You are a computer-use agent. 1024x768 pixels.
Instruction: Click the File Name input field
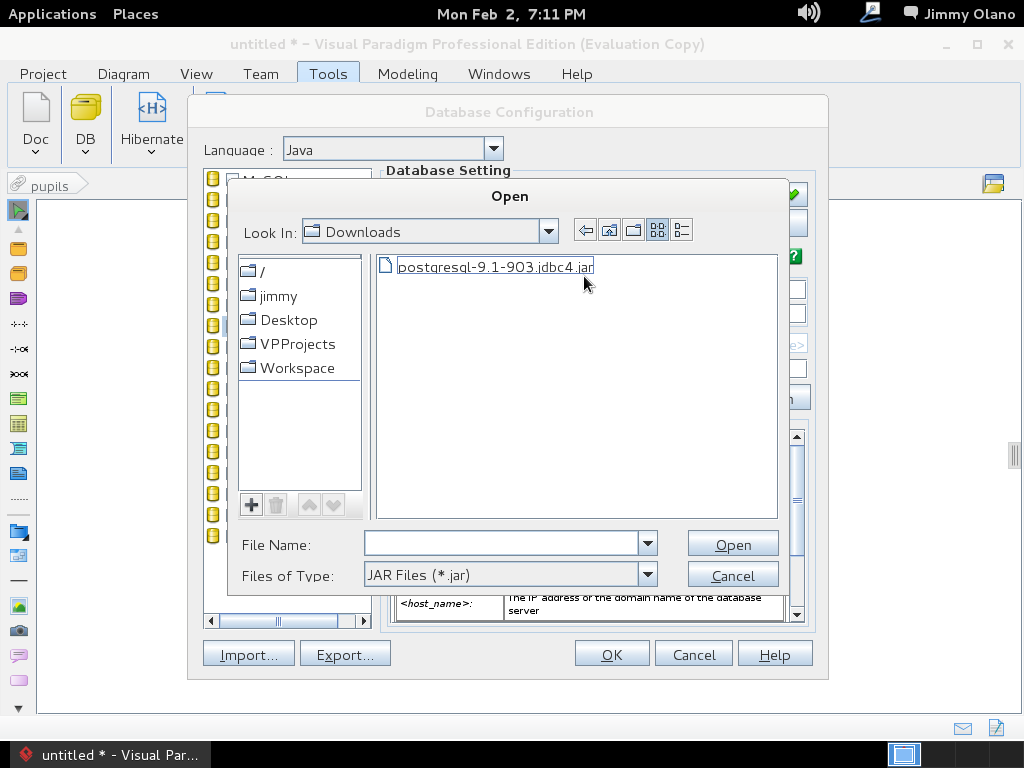[501, 544]
